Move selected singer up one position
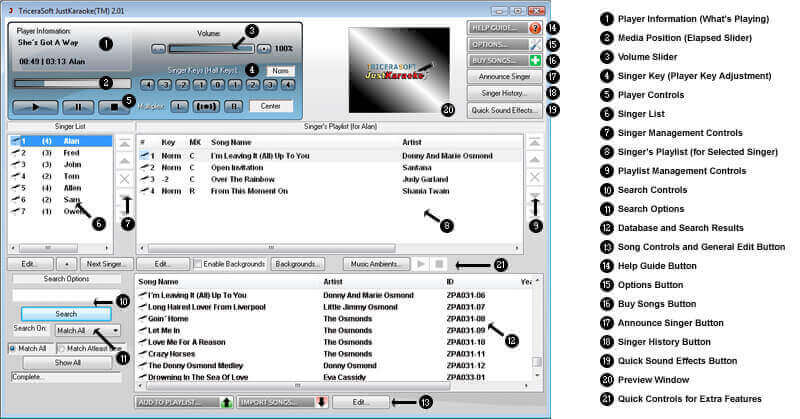800x419 pixels. [x=125, y=161]
